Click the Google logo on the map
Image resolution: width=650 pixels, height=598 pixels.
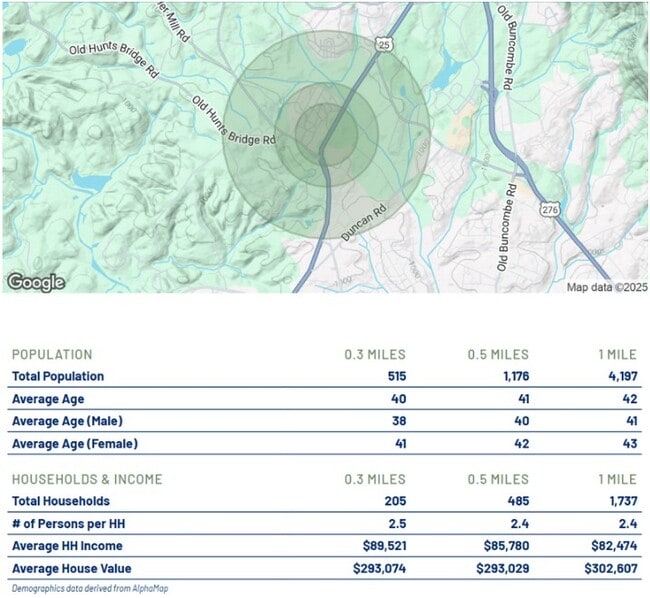pos(36,282)
